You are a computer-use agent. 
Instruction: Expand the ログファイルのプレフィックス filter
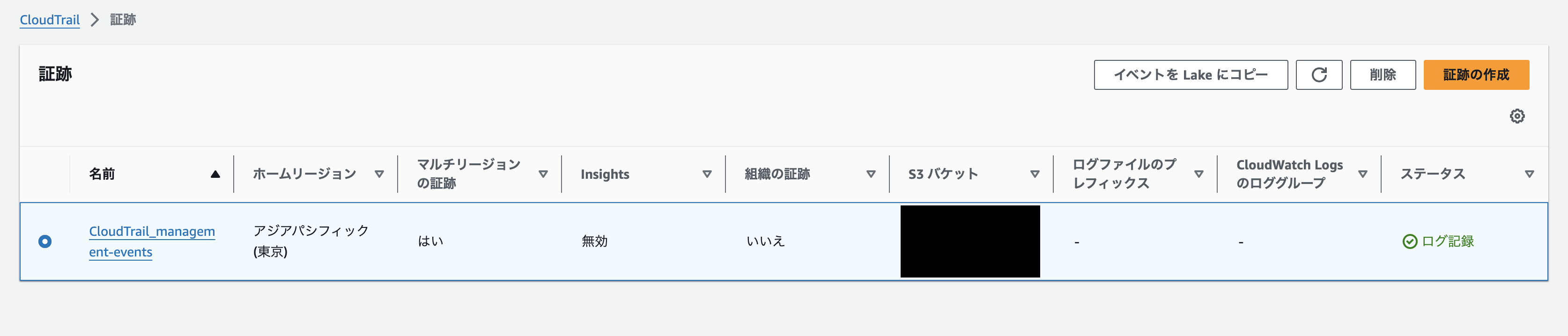pos(1200,174)
